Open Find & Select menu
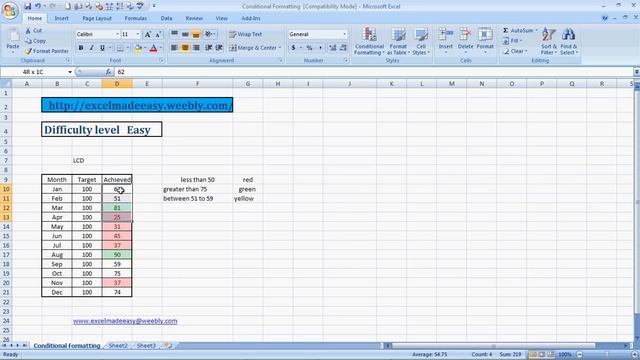 (568, 41)
